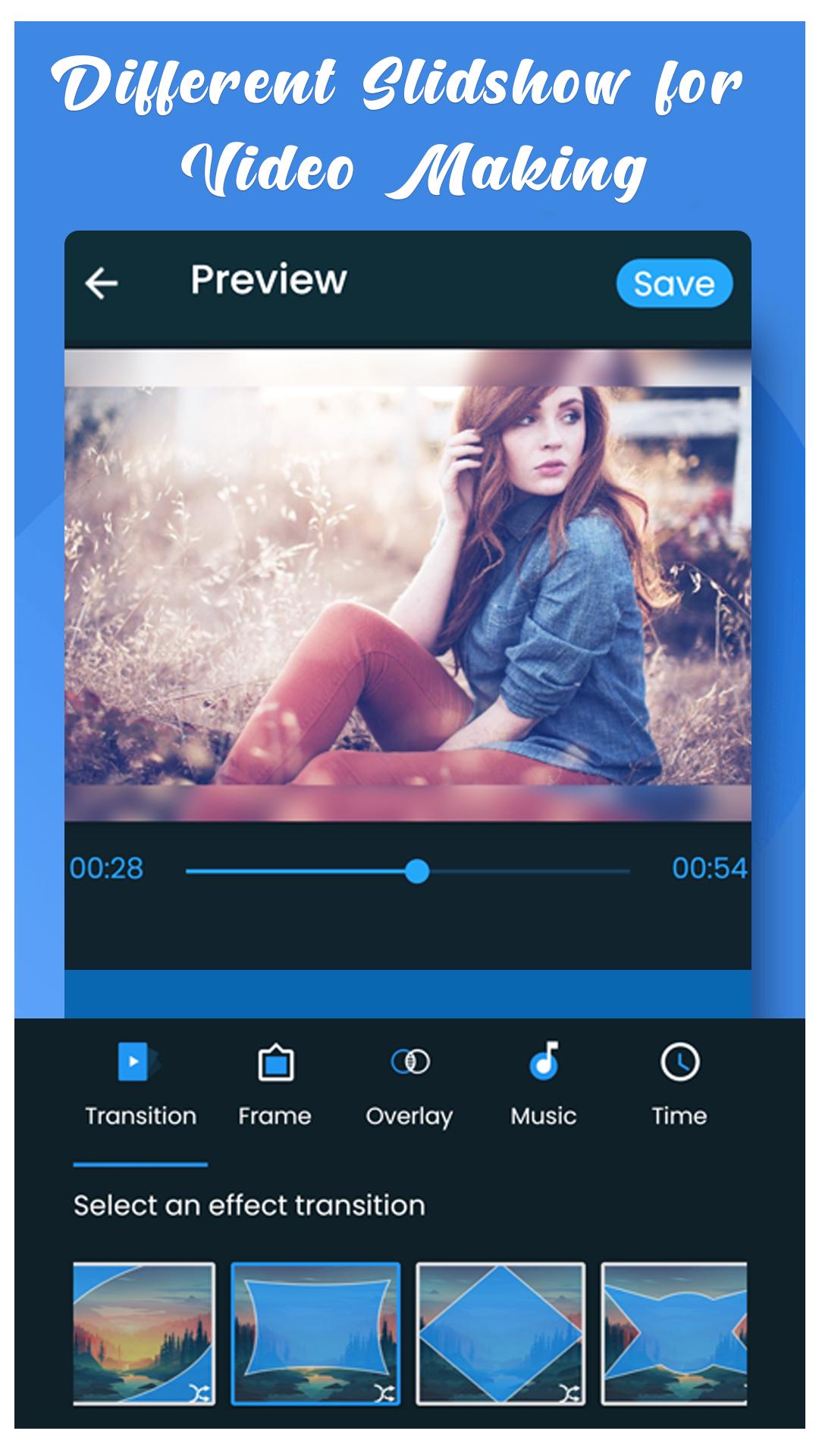
Task: Select the Transition icon
Action: (140, 1062)
